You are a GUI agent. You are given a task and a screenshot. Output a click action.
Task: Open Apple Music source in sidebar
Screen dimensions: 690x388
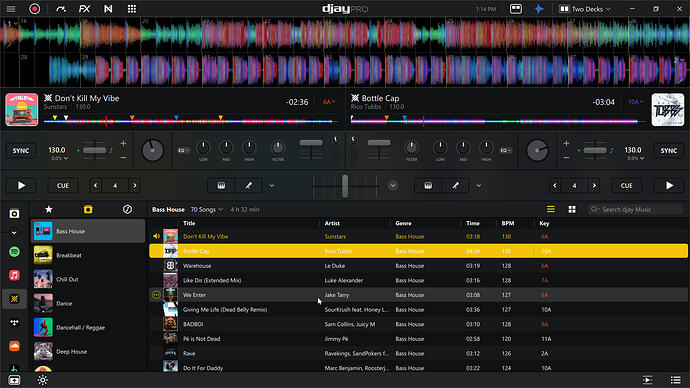[x=14, y=275]
